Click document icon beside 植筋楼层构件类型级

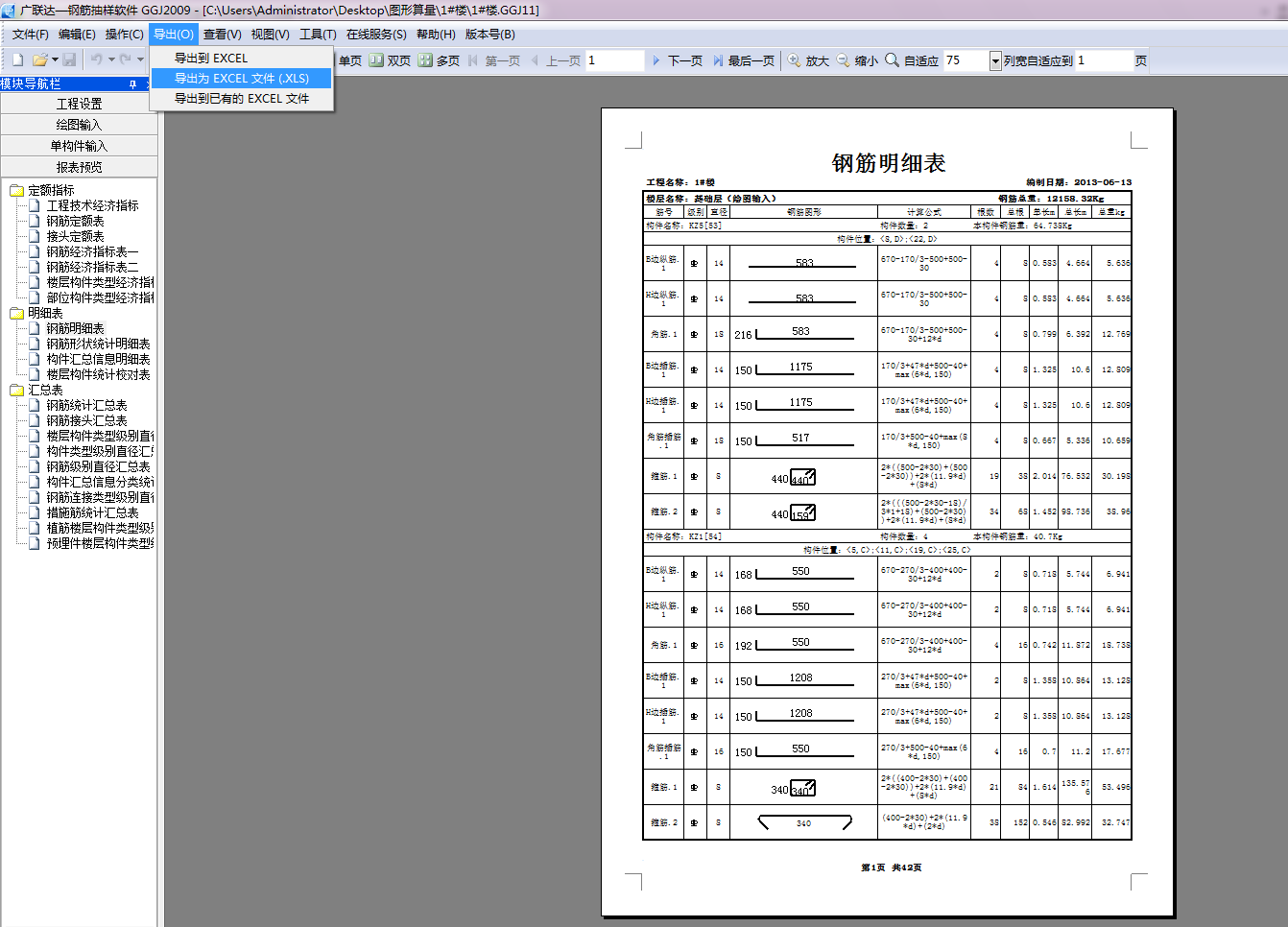tap(35, 528)
